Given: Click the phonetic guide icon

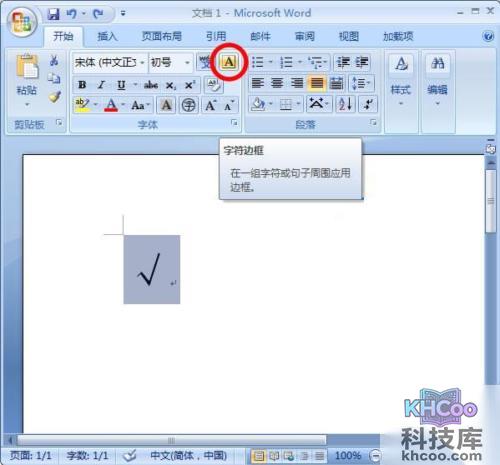Looking at the screenshot, I should [205, 62].
